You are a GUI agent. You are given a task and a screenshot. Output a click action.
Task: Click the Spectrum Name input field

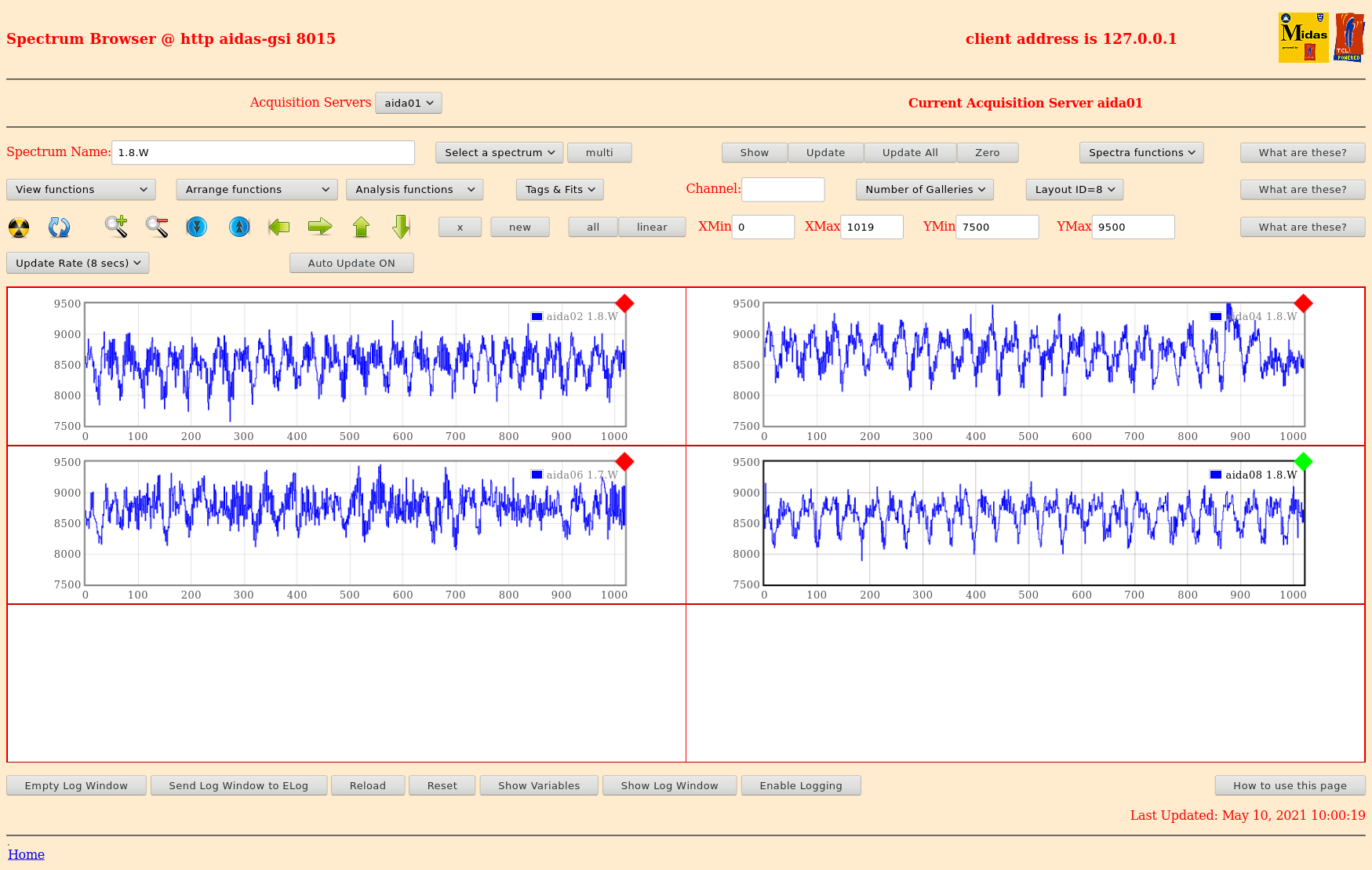pyautogui.click(x=263, y=153)
